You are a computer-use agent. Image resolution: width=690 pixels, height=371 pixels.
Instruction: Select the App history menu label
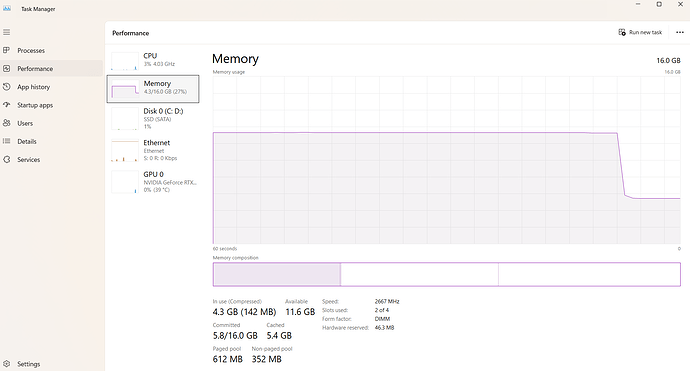tap(33, 87)
